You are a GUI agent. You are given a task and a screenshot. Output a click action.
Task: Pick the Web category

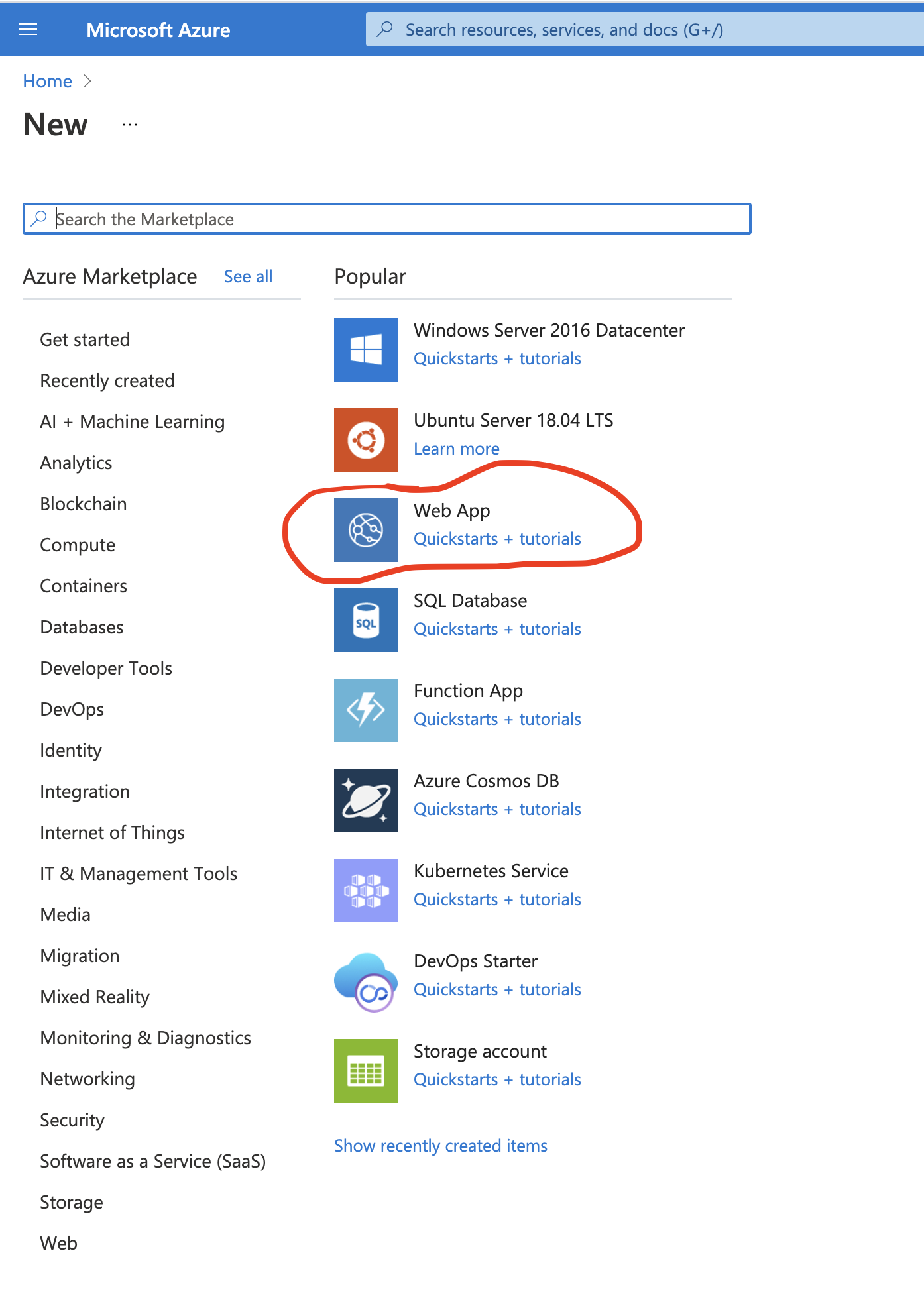(59, 1243)
